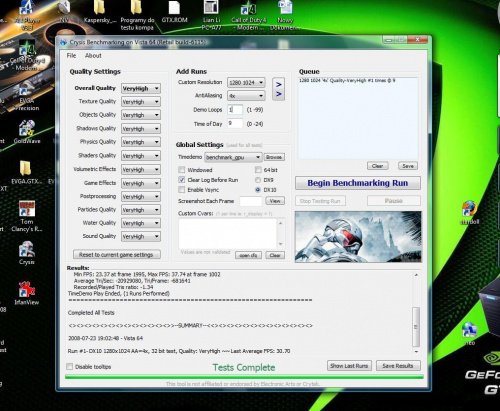The height and width of the screenshot is (411, 500).
Task: Click View next to Screenshot Each Frame
Action: [275, 201]
